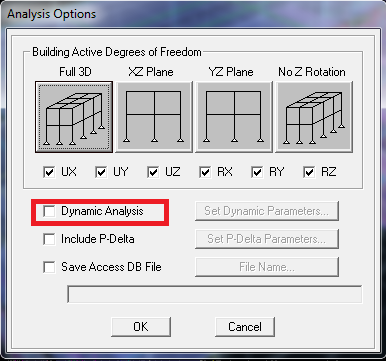Click the Analysis Options title bar
Screen dimensions: 386x361
(x=193, y=14)
